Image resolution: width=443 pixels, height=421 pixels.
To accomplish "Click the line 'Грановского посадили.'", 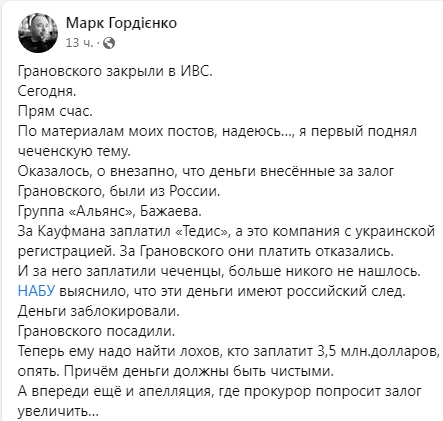I will click(x=96, y=331).
